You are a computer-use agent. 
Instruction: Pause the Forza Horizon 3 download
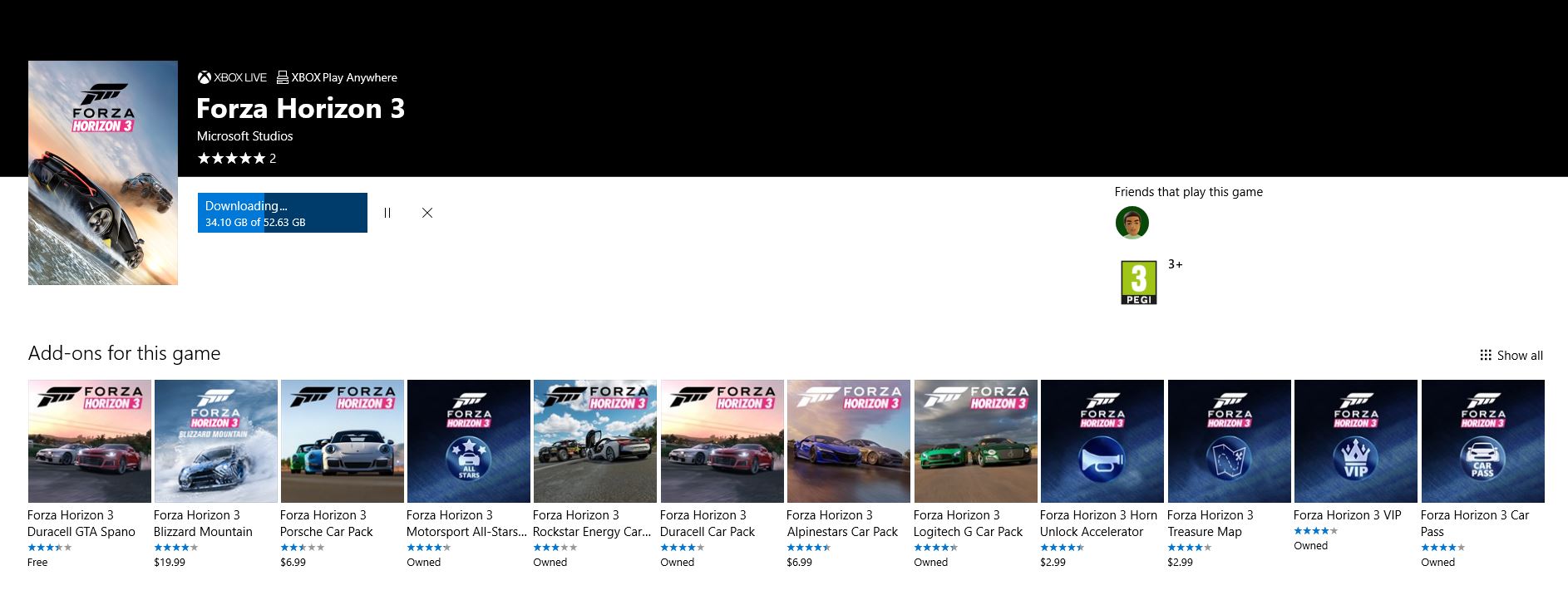pos(387,213)
